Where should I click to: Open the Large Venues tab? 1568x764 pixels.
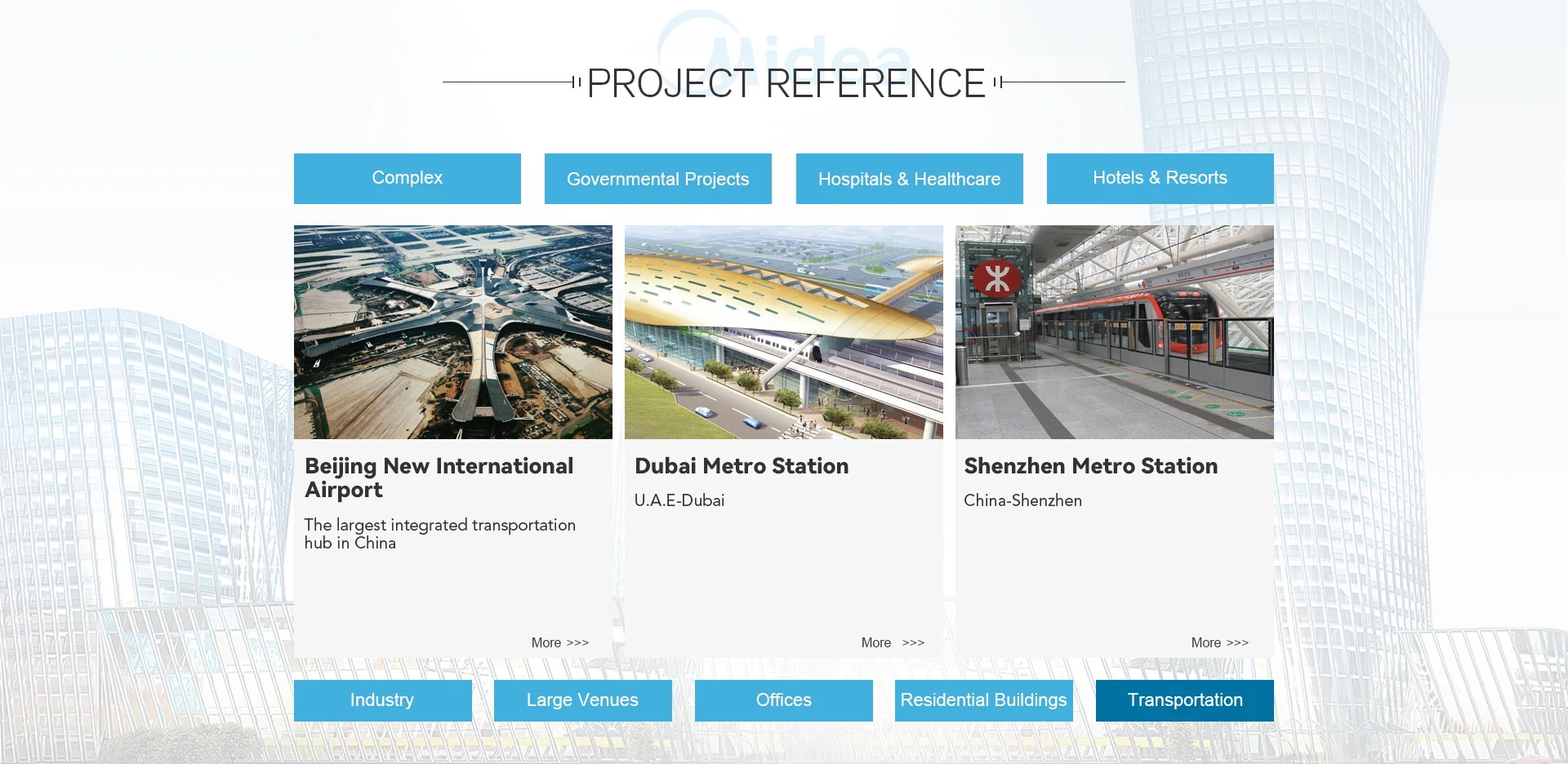pyautogui.click(x=583, y=700)
